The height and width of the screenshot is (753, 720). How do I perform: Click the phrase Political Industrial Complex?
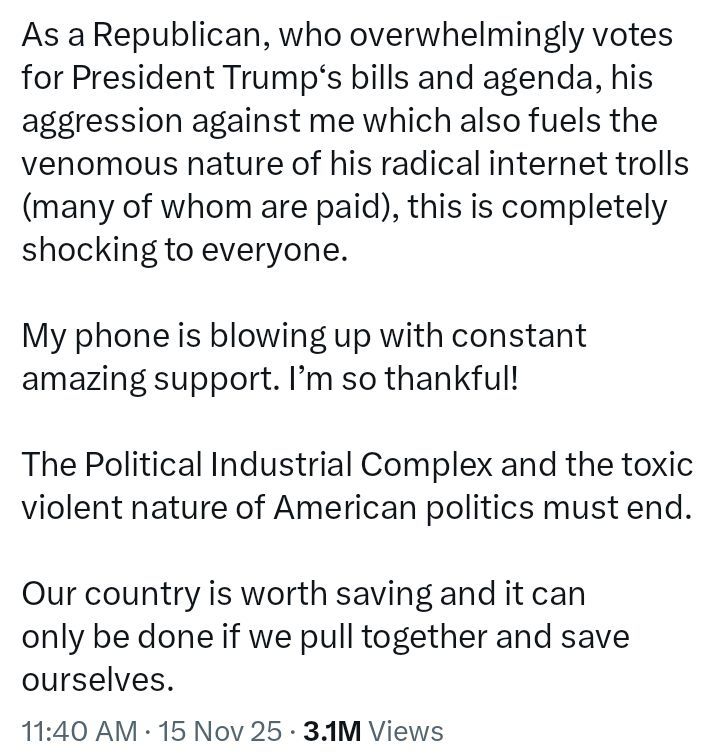tap(289, 465)
